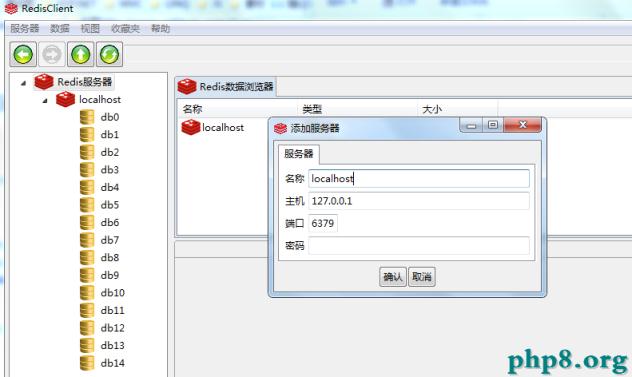The image size is (632, 377).
Task: Click the 大小 column header
Action: coord(458,109)
